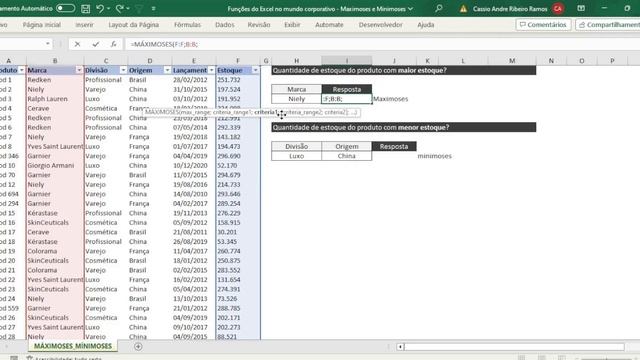The width and height of the screenshot is (640, 360).
Task: Open the Marca column filter dropdown
Action: [79, 71]
